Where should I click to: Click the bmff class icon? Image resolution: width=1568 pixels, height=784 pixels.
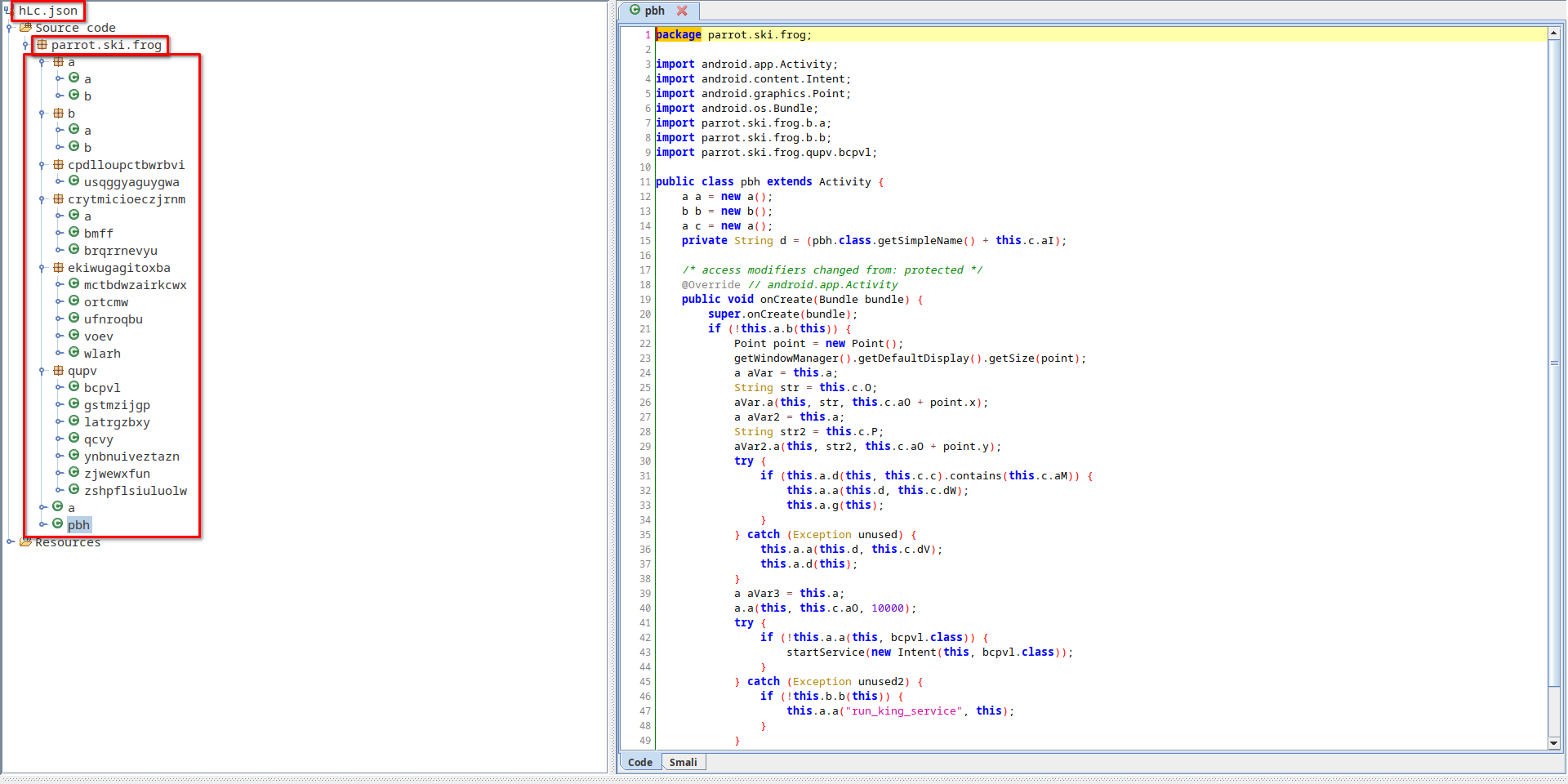point(73,232)
